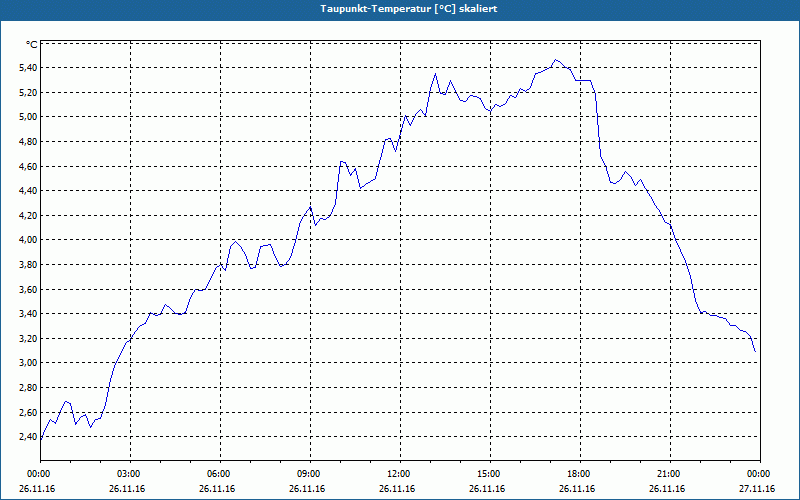Click the 4,40 y-axis label
Screen dimensions: 800x500
point(29,191)
